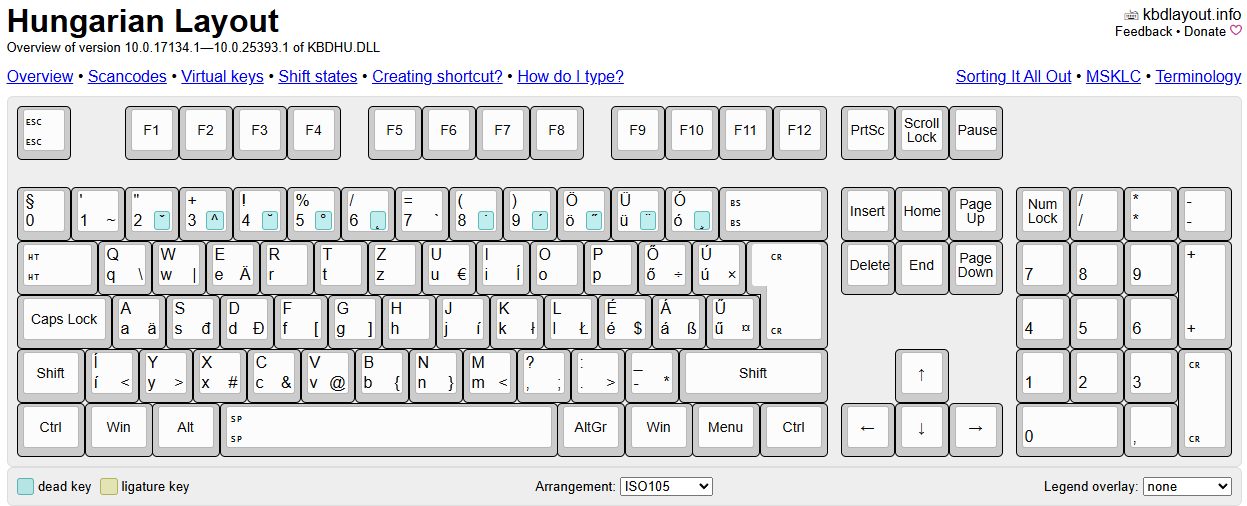
Task: Click the up arrow key
Action: point(921,375)
